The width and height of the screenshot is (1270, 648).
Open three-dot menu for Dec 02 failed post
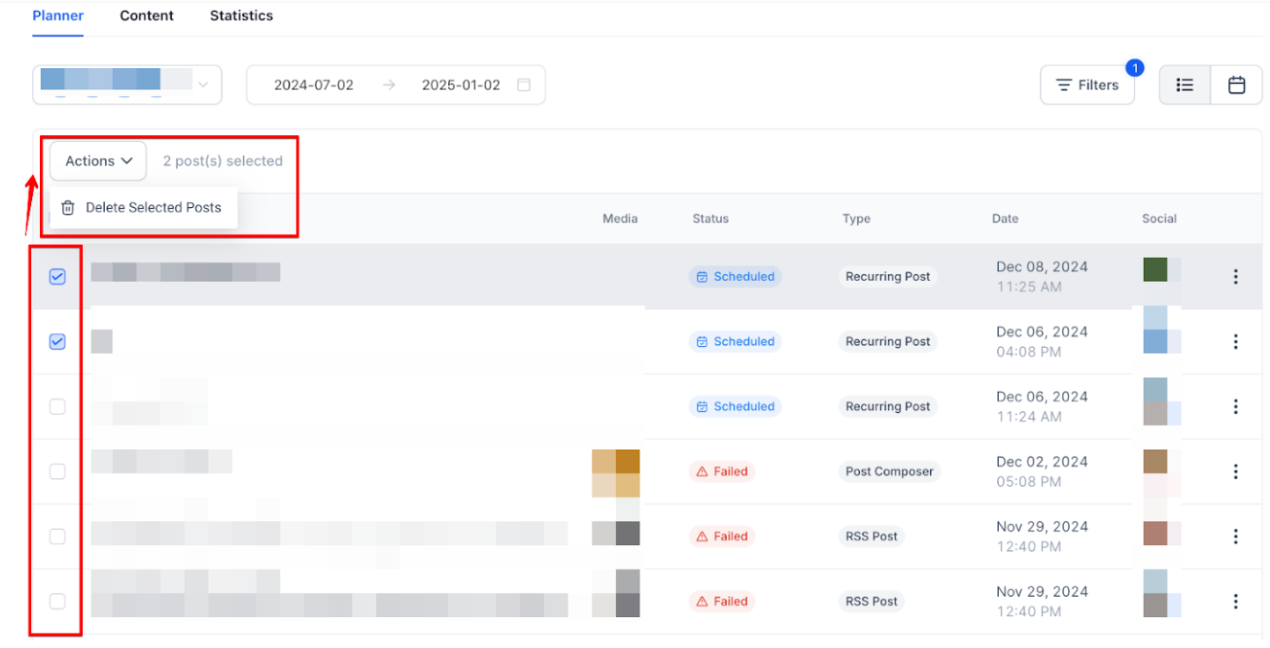1235,472
